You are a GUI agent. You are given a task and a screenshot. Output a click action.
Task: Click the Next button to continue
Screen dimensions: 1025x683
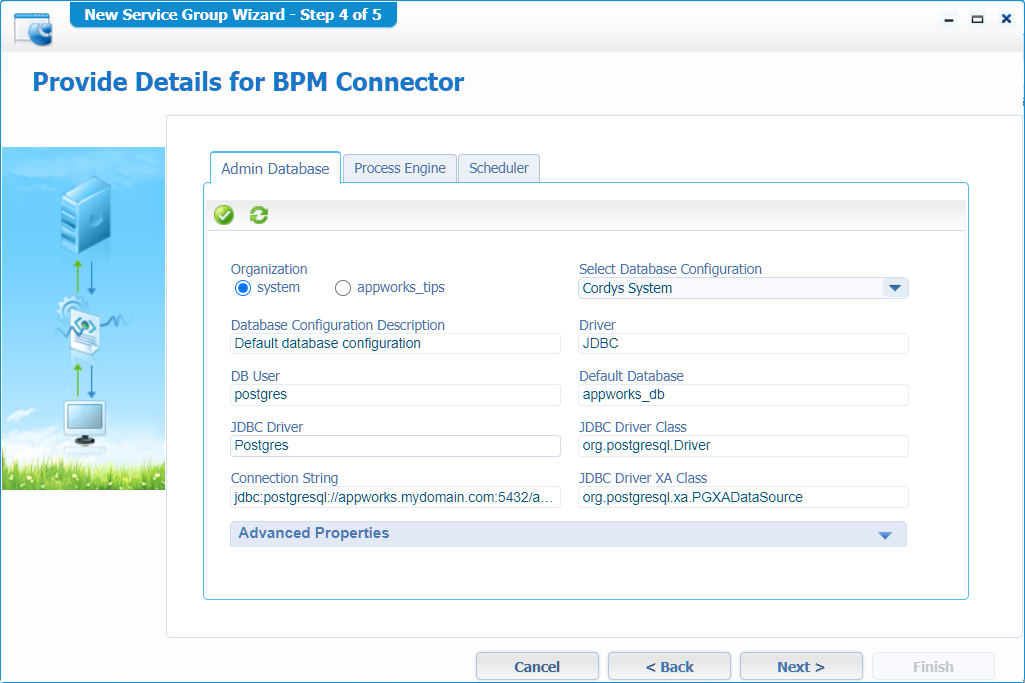[801, 666]
